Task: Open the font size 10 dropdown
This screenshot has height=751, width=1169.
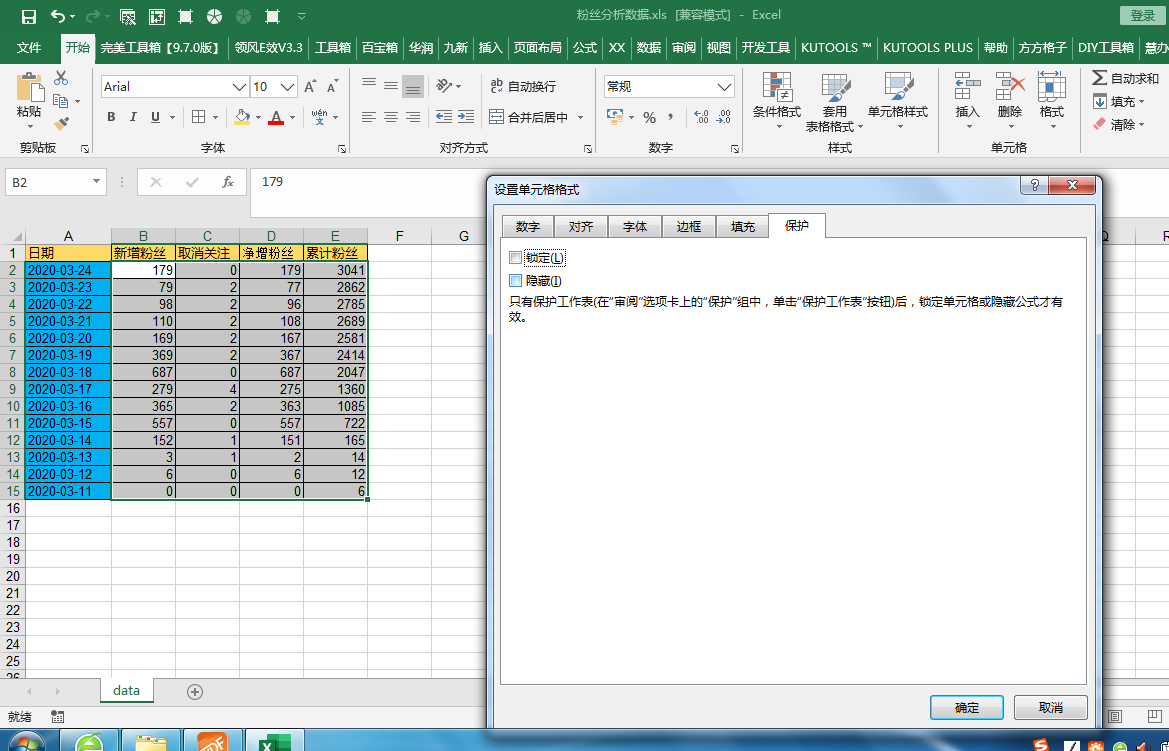Action: tap(288, 87)
